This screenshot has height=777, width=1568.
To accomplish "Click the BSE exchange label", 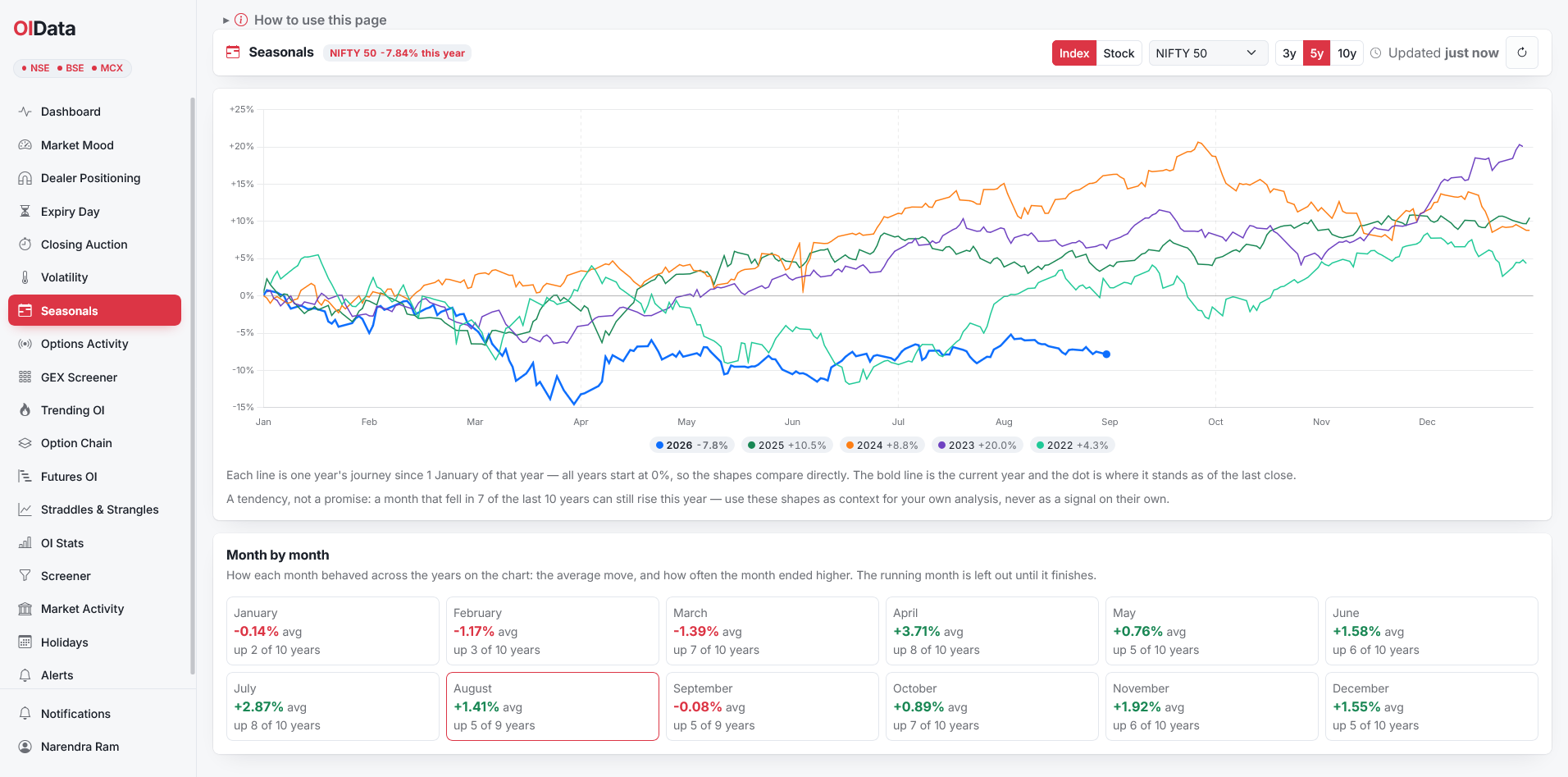I will pyautogui.click(x=71, y=68).
